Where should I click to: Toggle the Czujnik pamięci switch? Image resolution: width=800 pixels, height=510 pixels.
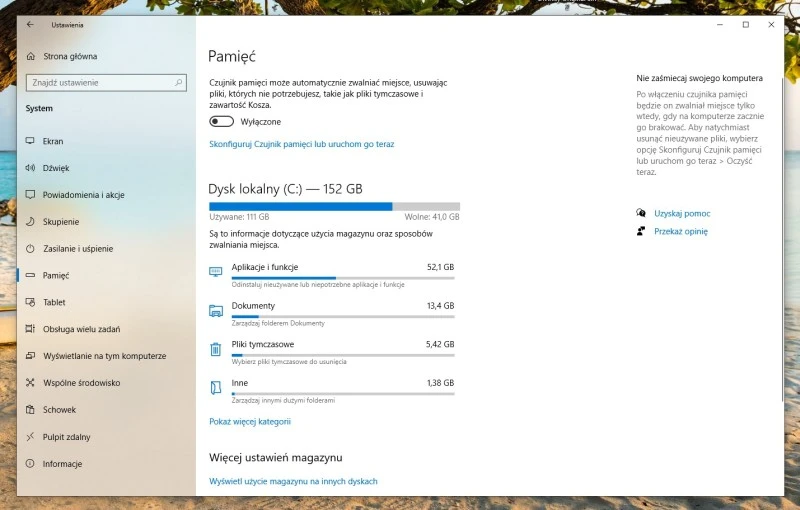pos(221,121)
